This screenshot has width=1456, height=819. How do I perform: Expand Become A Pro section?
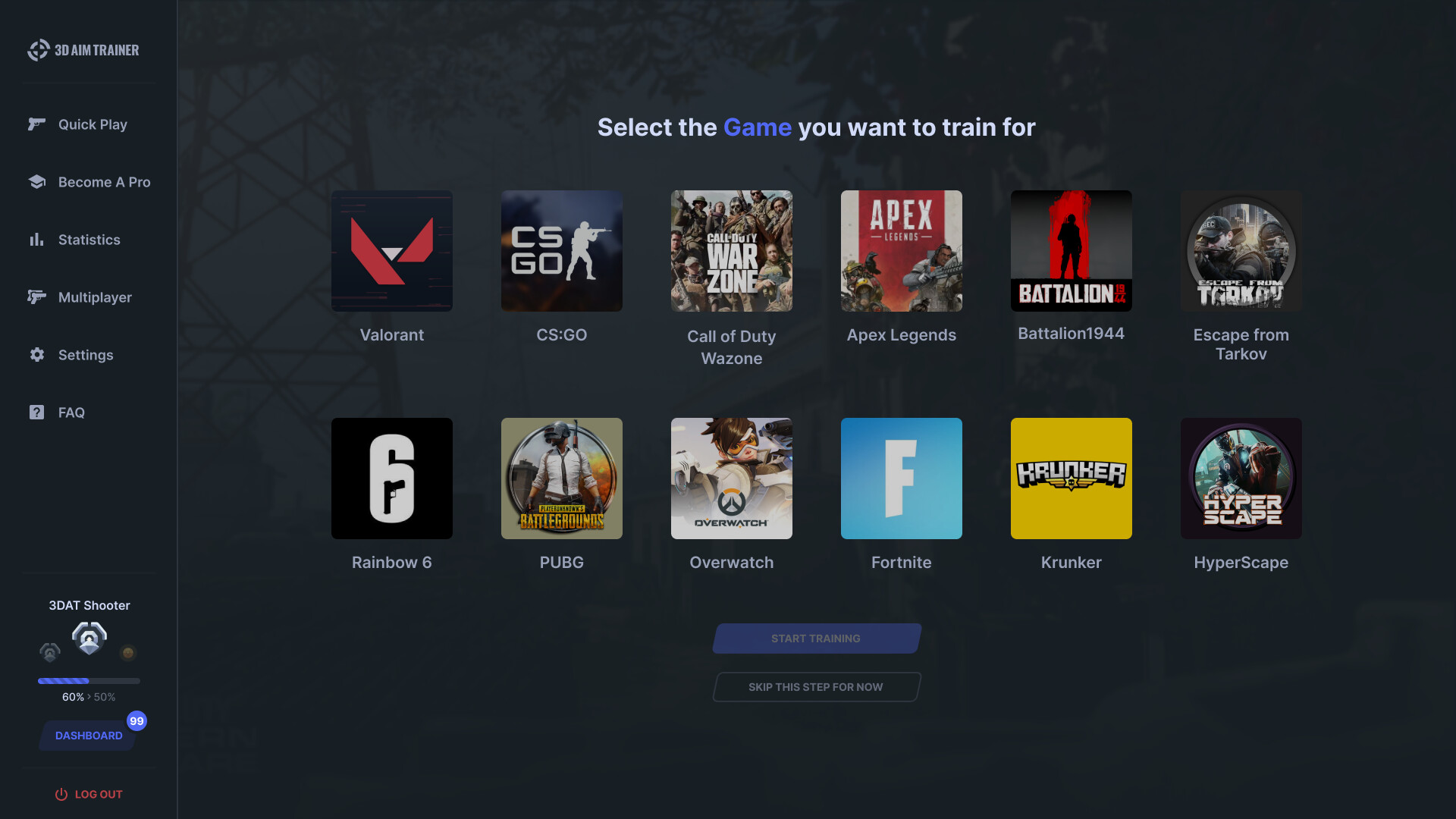[x=104, y=182]
